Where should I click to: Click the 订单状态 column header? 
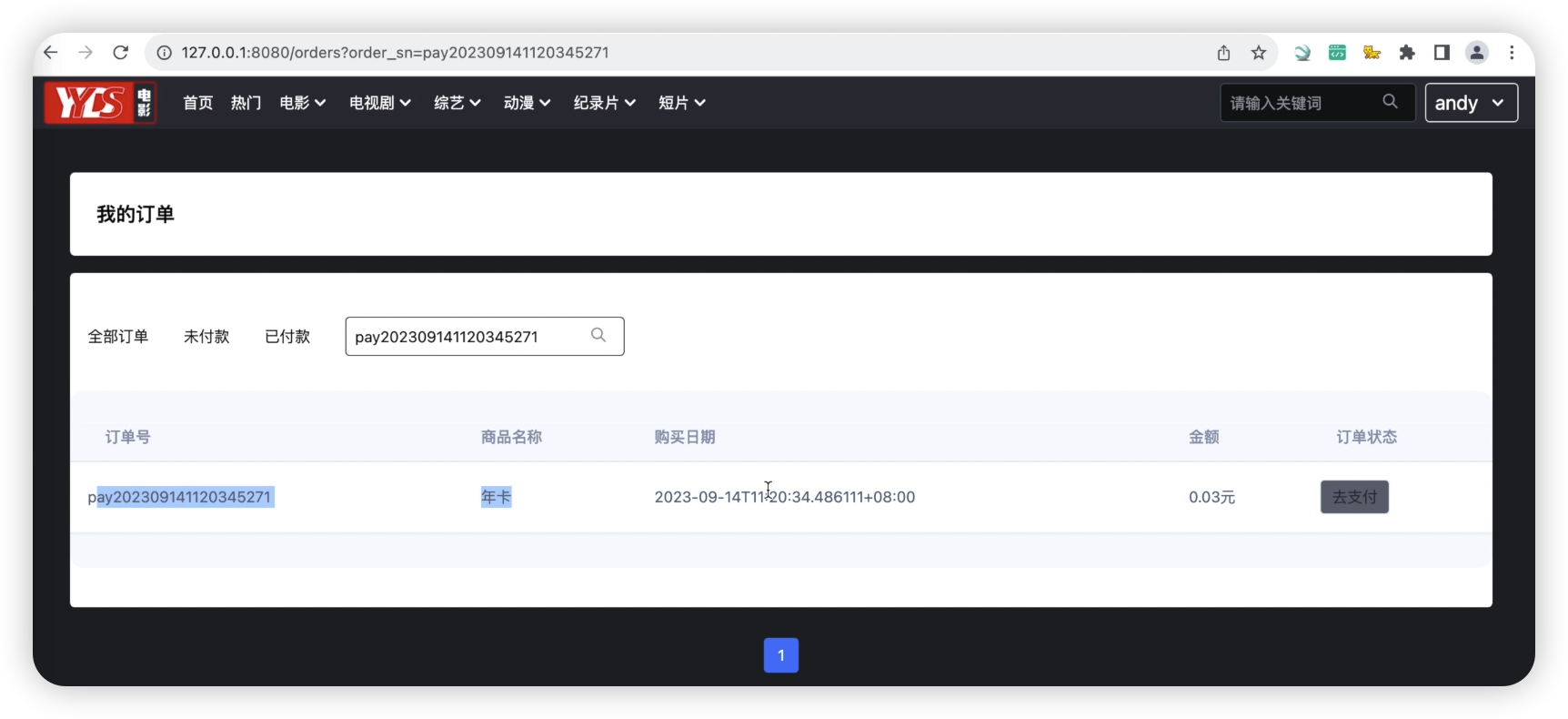click(1366, 437)
